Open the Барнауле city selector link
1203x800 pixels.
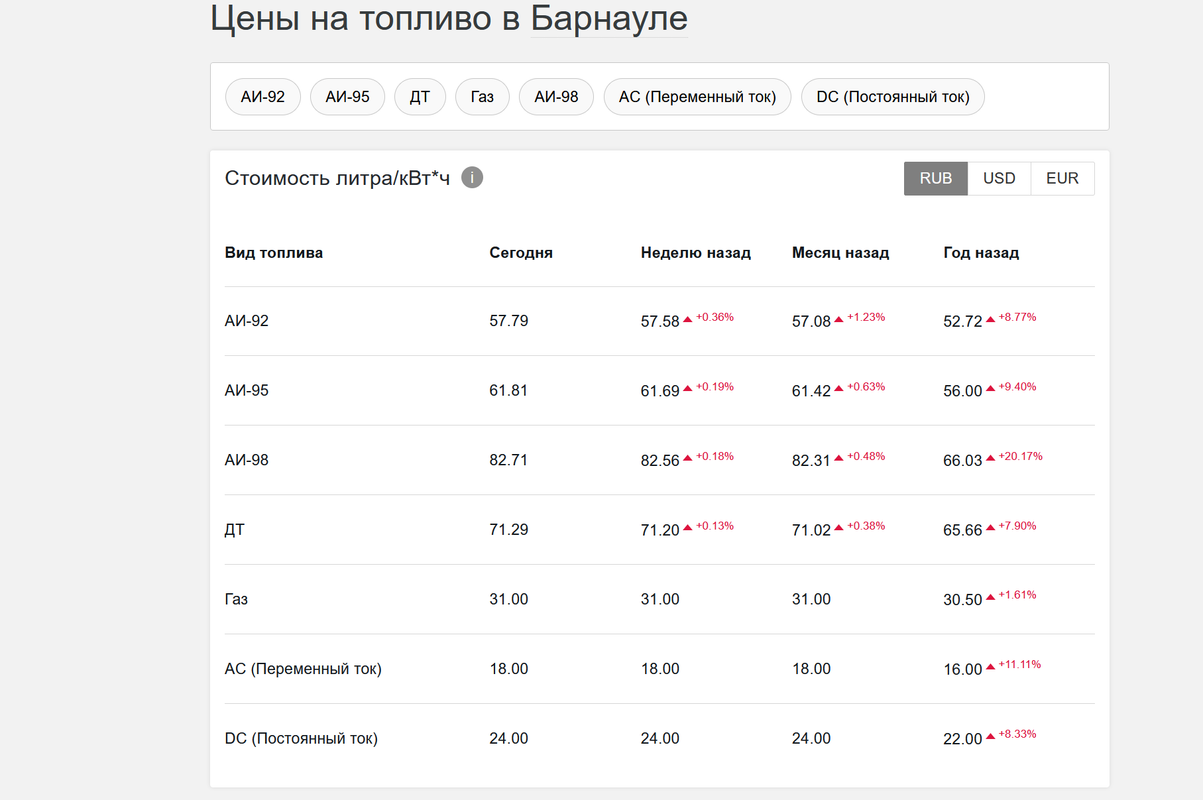(610, 19)
